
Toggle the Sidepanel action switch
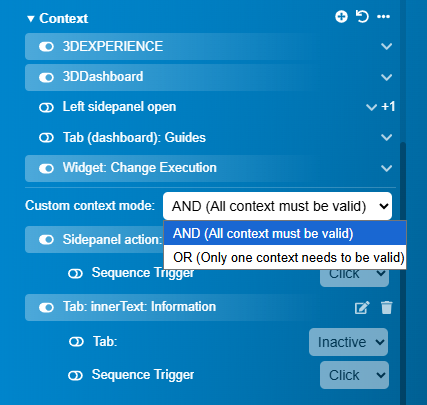(x=46, y=240)
